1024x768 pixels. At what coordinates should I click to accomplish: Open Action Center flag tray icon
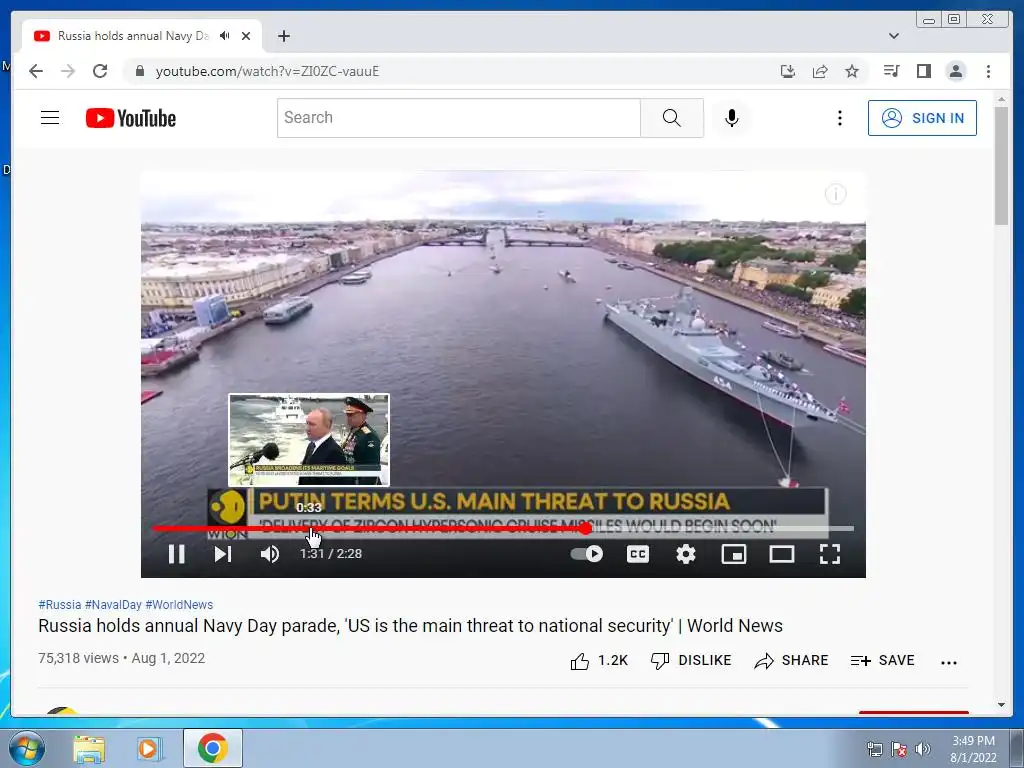click(899, 748)
